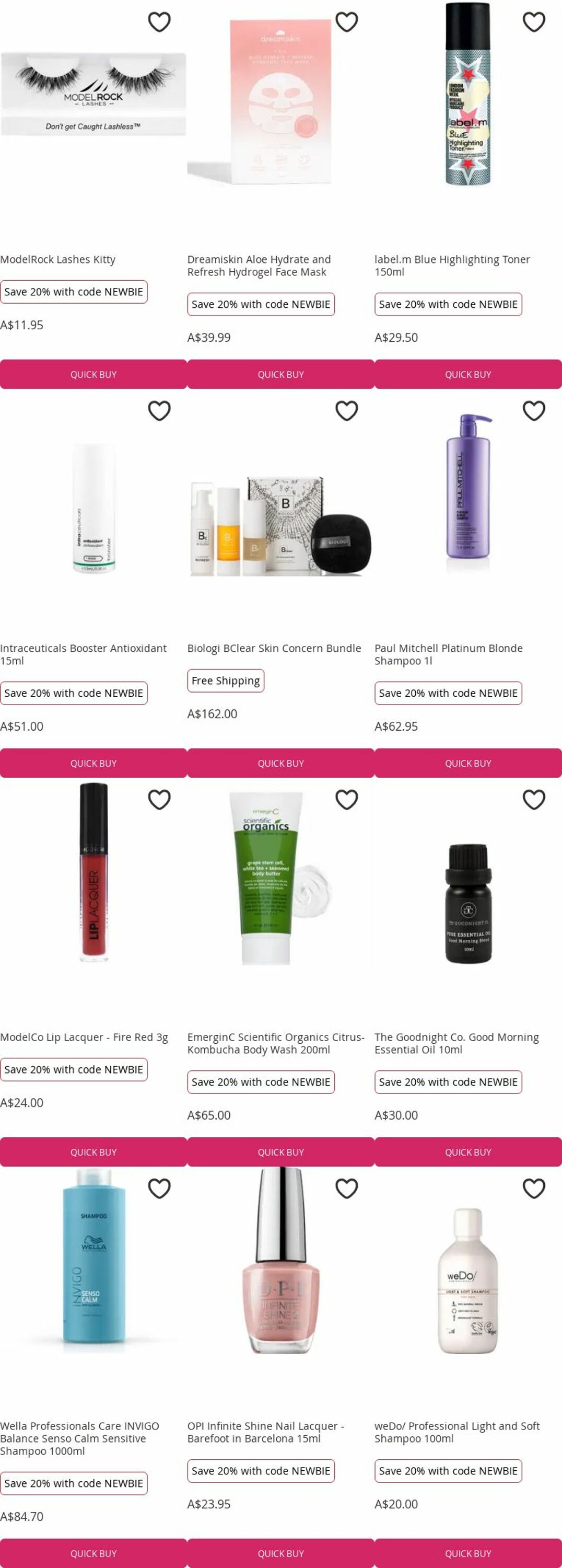Image resolution: width=562 pixels, height=1568 pixels.
Task: Toggle wishlist heart for weDo/ Shampoo
Action: point(534,1189)
